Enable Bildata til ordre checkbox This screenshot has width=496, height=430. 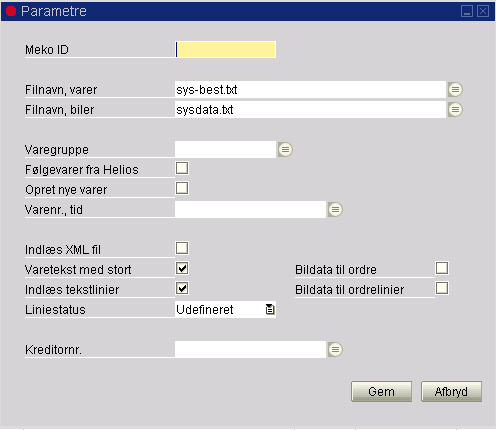click(442, 268)
